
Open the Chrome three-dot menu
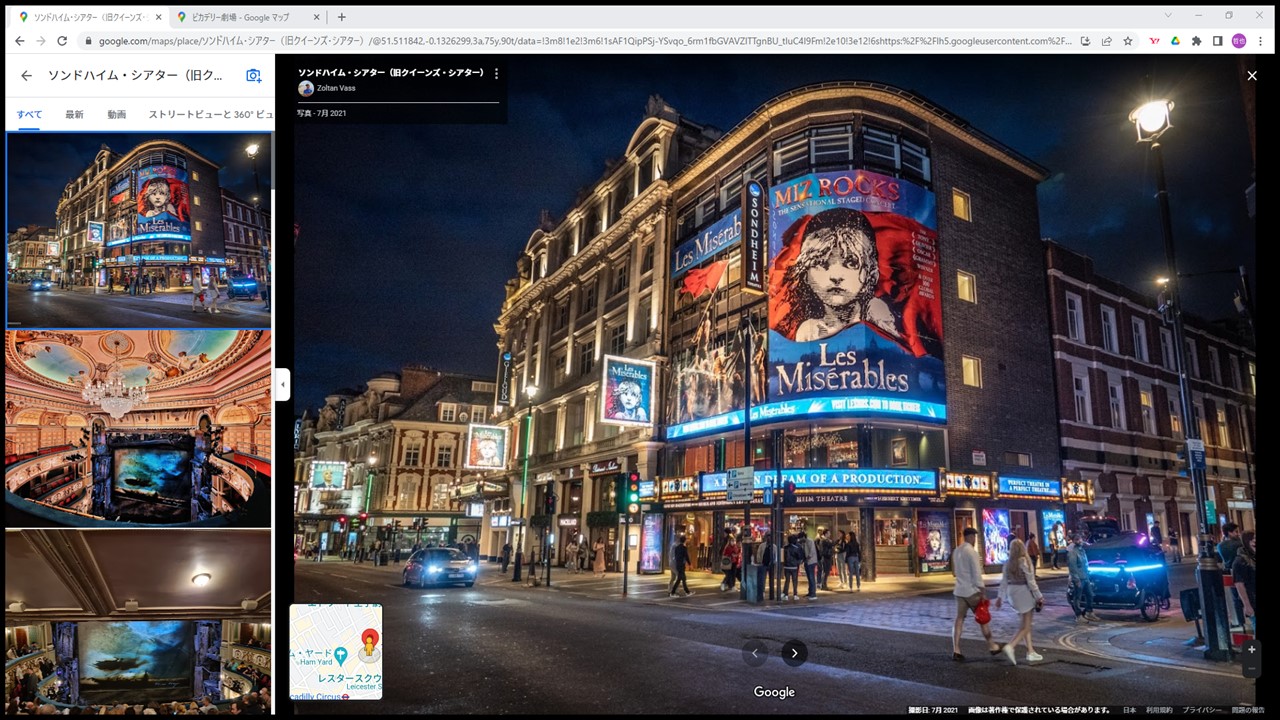tap(1259, 41)
